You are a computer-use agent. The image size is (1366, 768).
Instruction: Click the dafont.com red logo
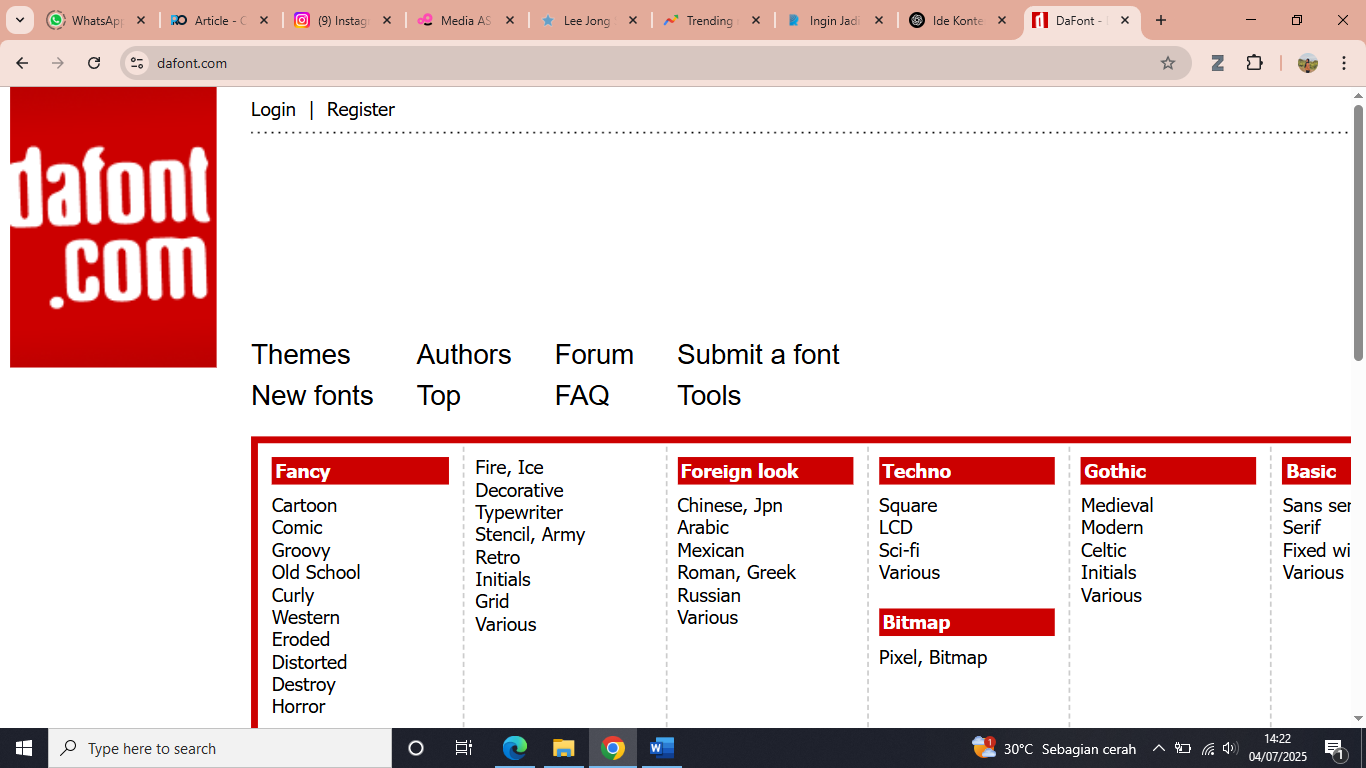(x=113, y=227)
